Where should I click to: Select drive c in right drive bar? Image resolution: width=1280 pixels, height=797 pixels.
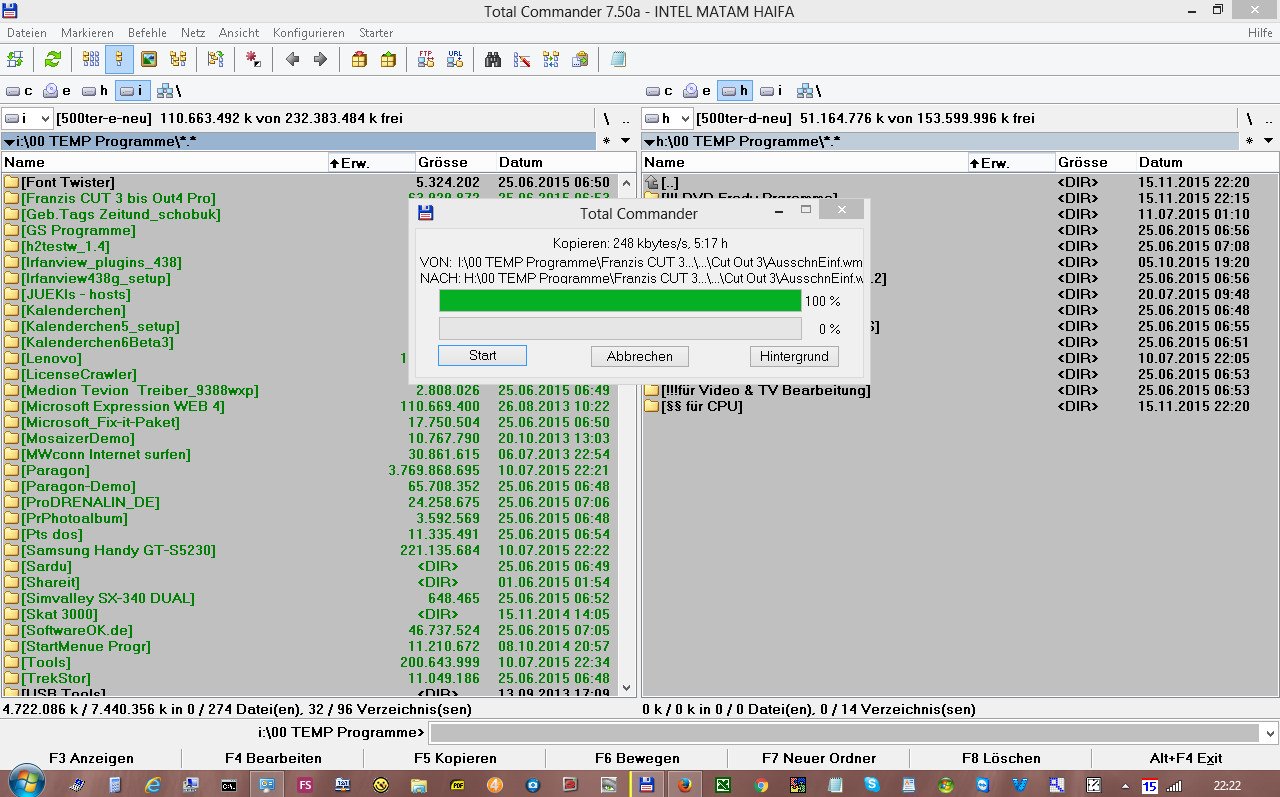click(x=659, y=91)
